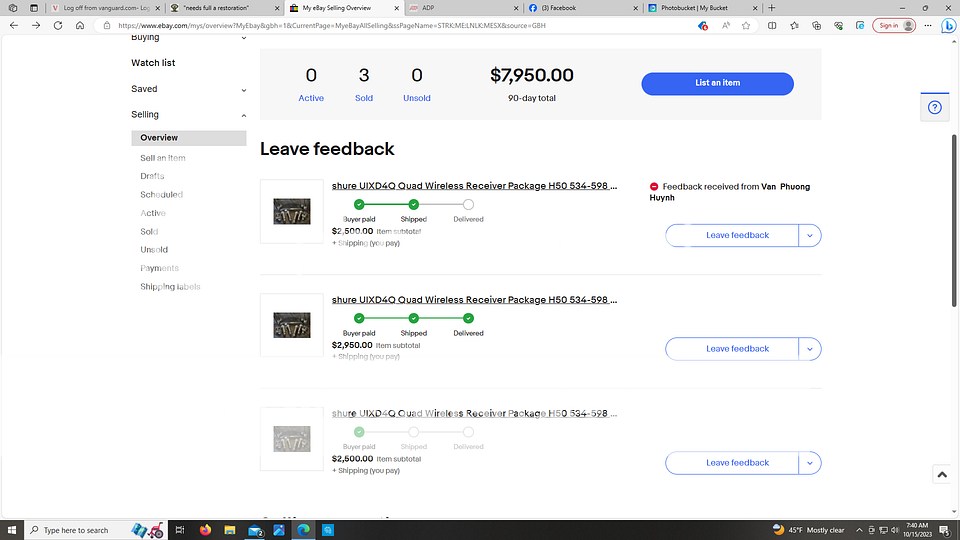This screenshot has width=960, height=540.
Task: Click the help question mark icon
Action: pyautogui.click(x=934, y=108)
